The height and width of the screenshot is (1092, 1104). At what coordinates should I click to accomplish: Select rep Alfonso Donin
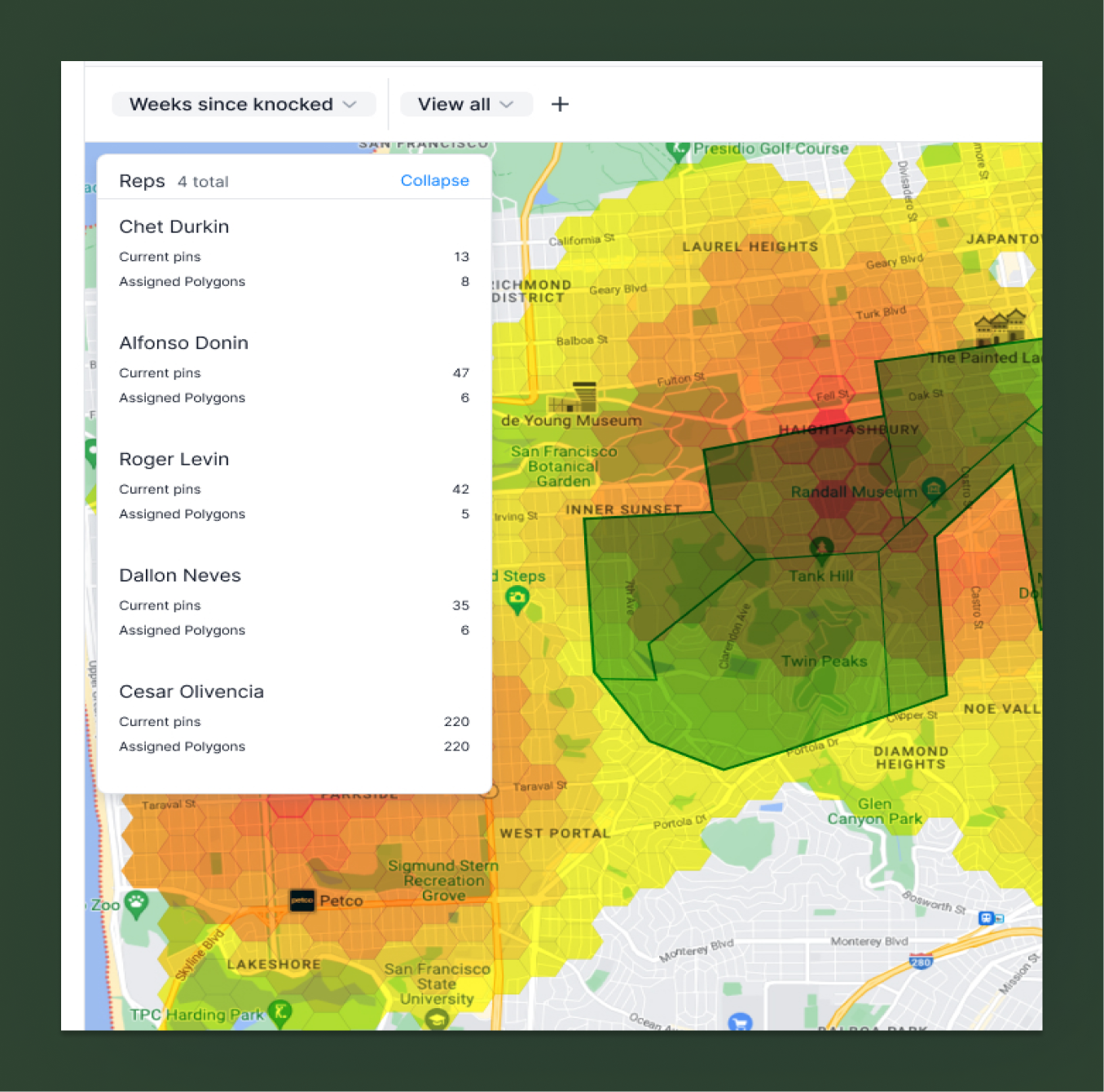(x=183, y=343)
